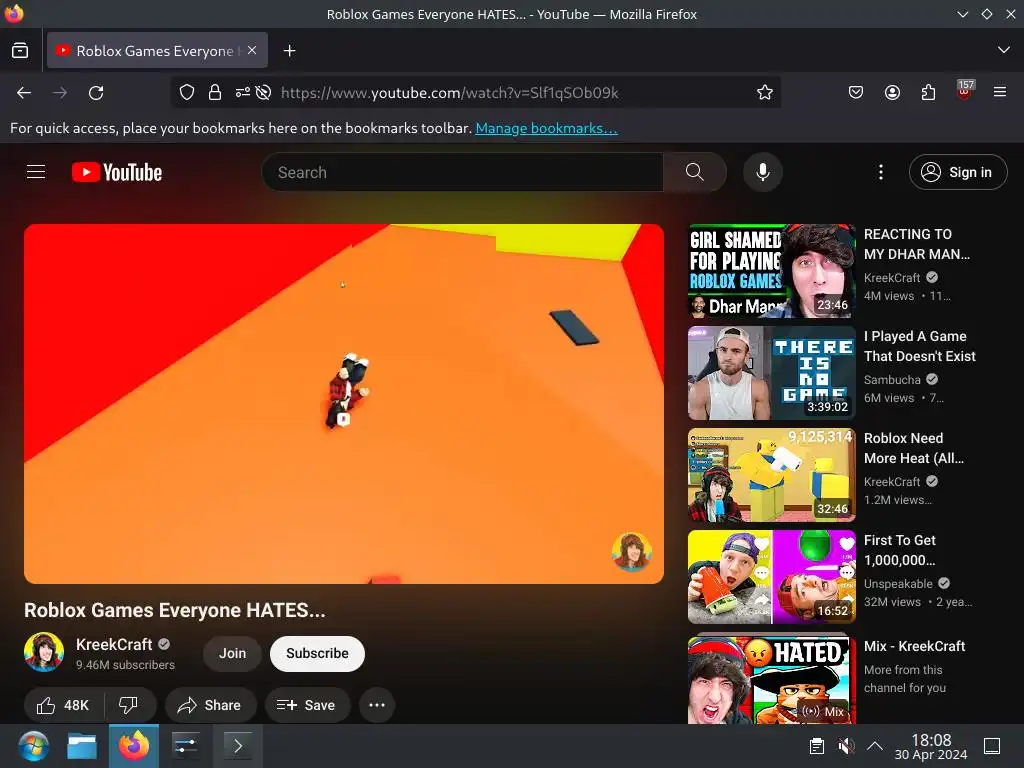Like the video with thumbs up
The image size is (1024, 768).
pyautogui.click(x=63, y=705)
